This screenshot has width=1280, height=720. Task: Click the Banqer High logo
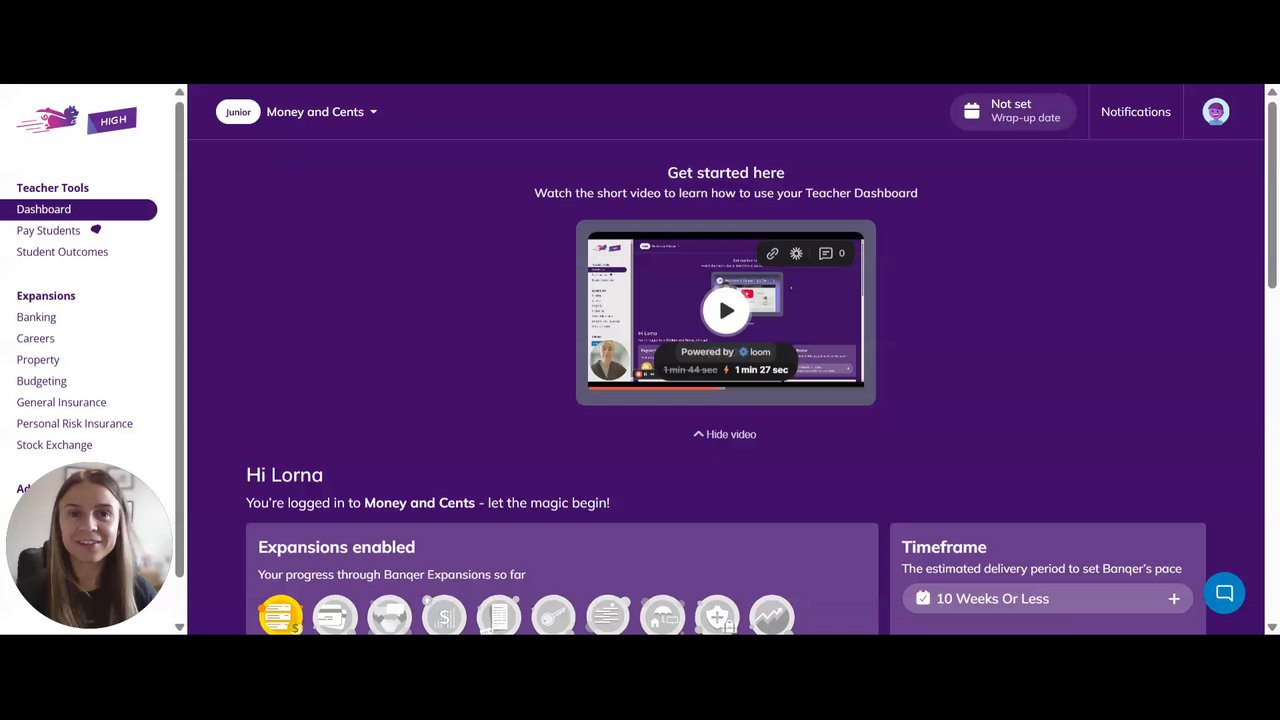77,120
